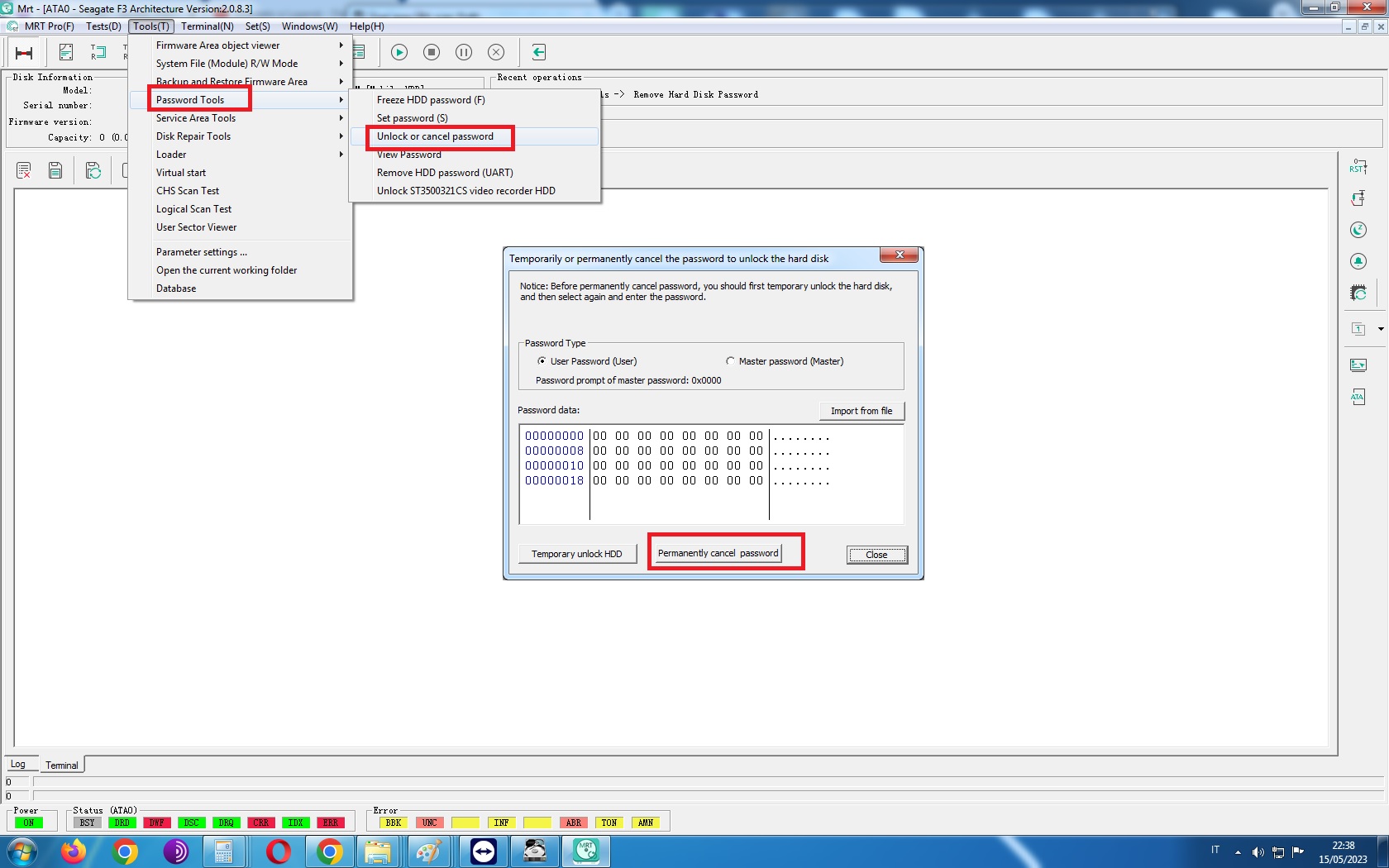
Task: Click the bell alarm icon in the right sidebar
Action: click(x=1358, y=261)
